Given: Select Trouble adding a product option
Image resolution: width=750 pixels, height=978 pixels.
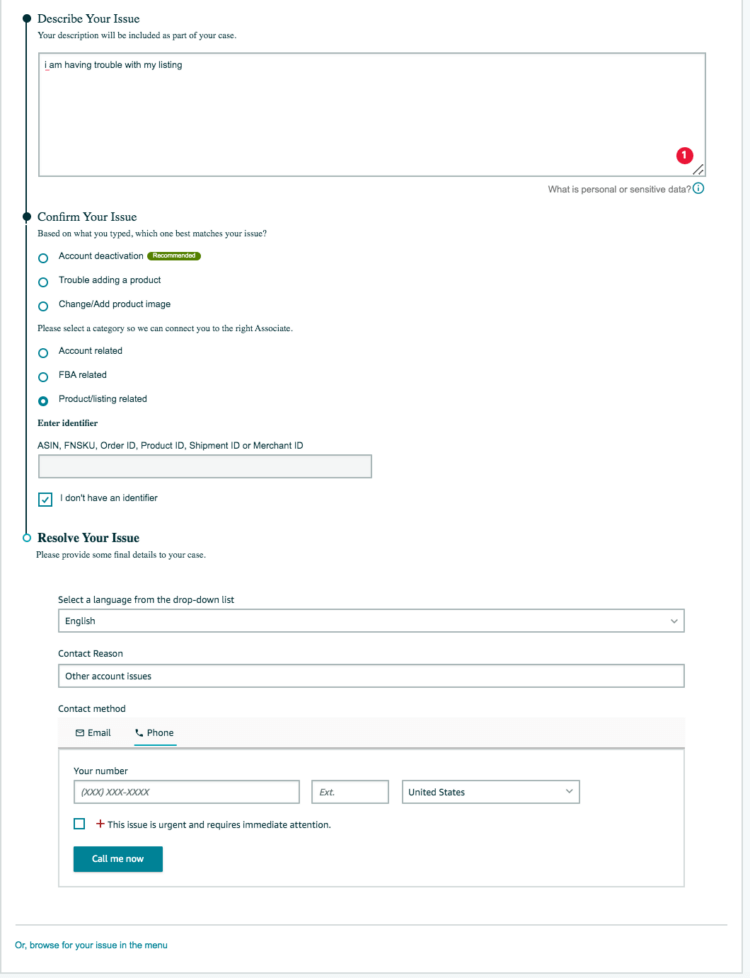Looking at the screenshot, I should [x=43, y=282].
